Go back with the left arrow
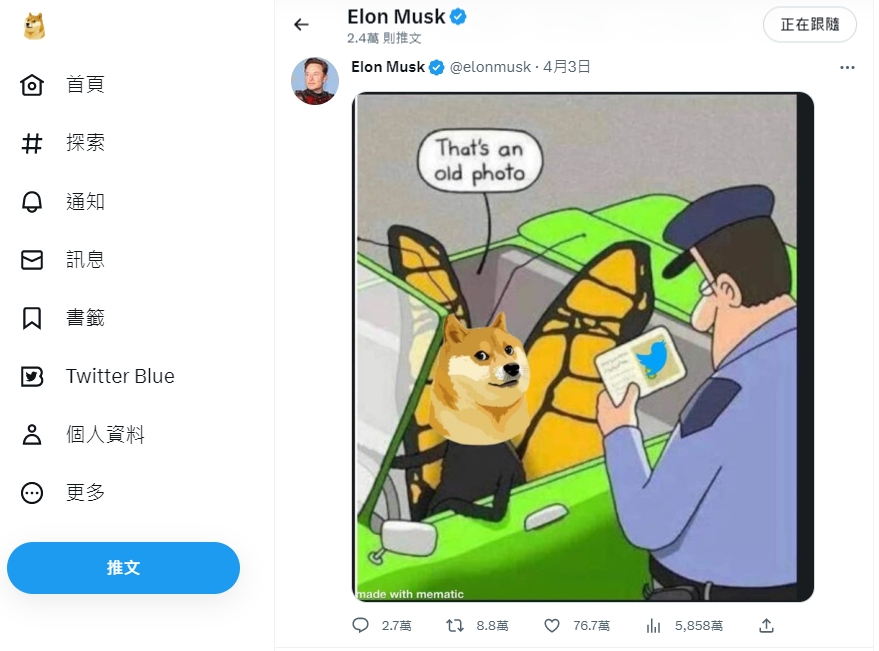Screen dimensions: 879x651 (x=301, y=25)
